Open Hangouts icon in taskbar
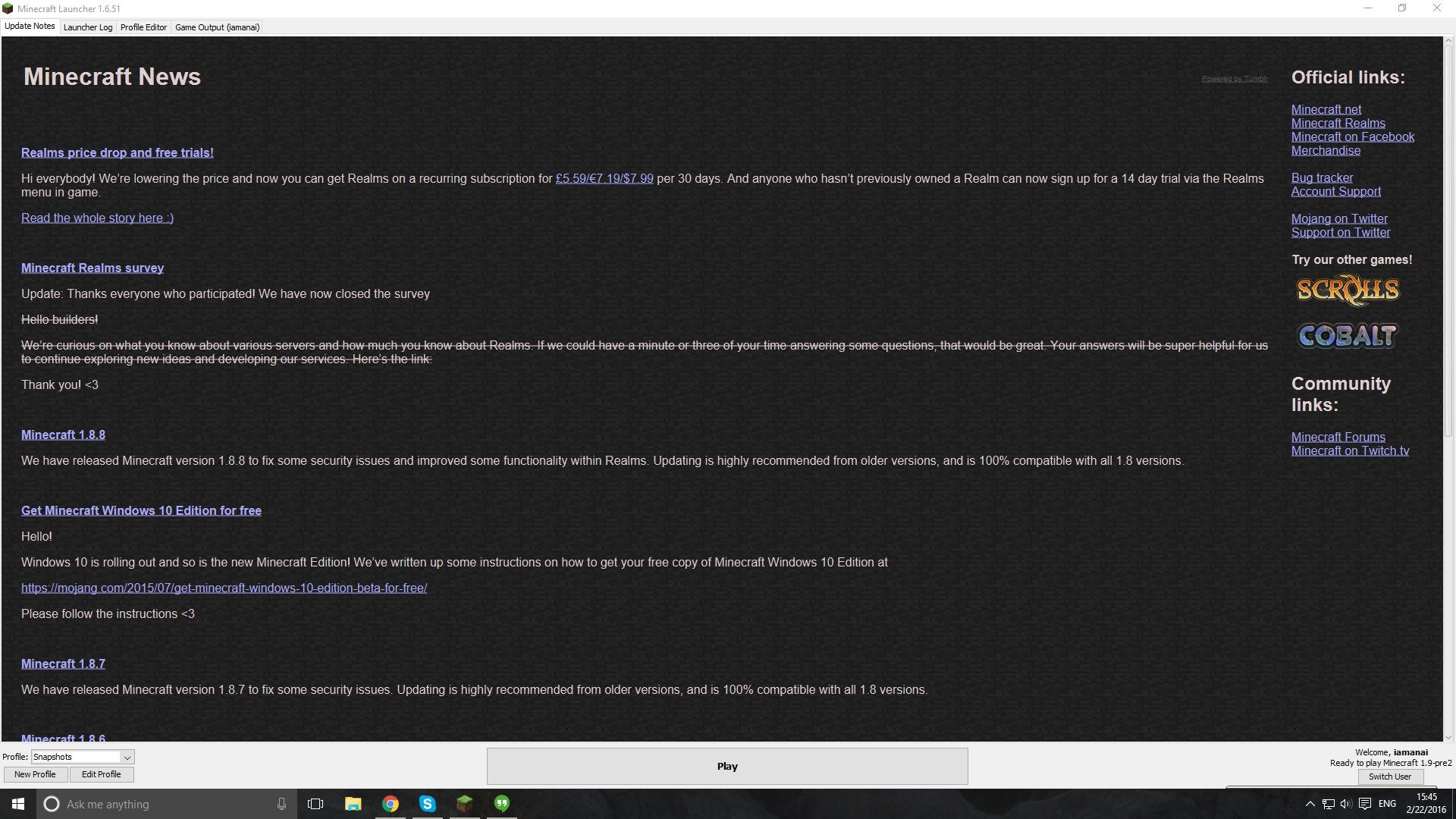The image size is (1456, 819). point(501,804)
